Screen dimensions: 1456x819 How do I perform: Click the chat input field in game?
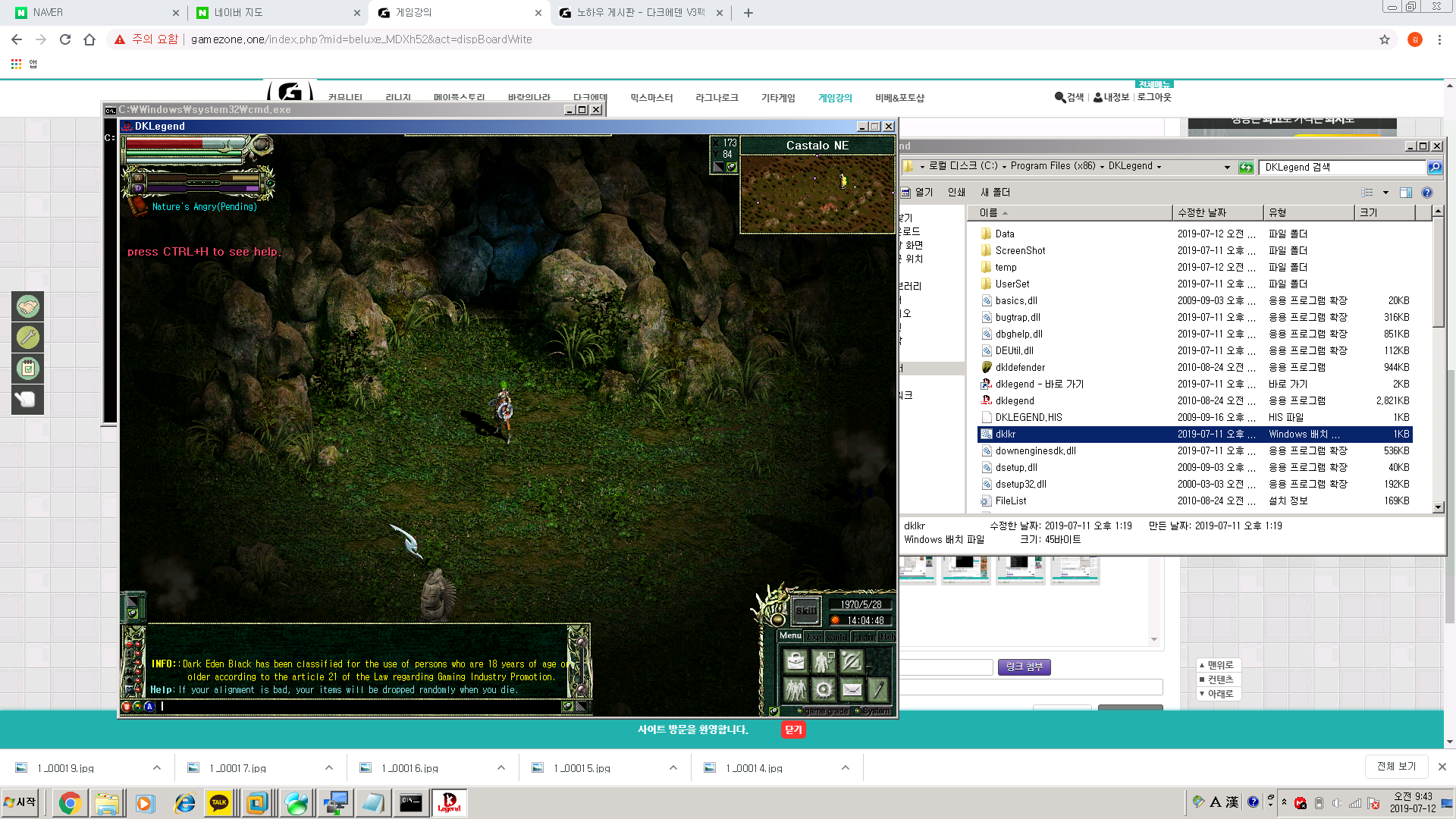click(x=360, y=706)
